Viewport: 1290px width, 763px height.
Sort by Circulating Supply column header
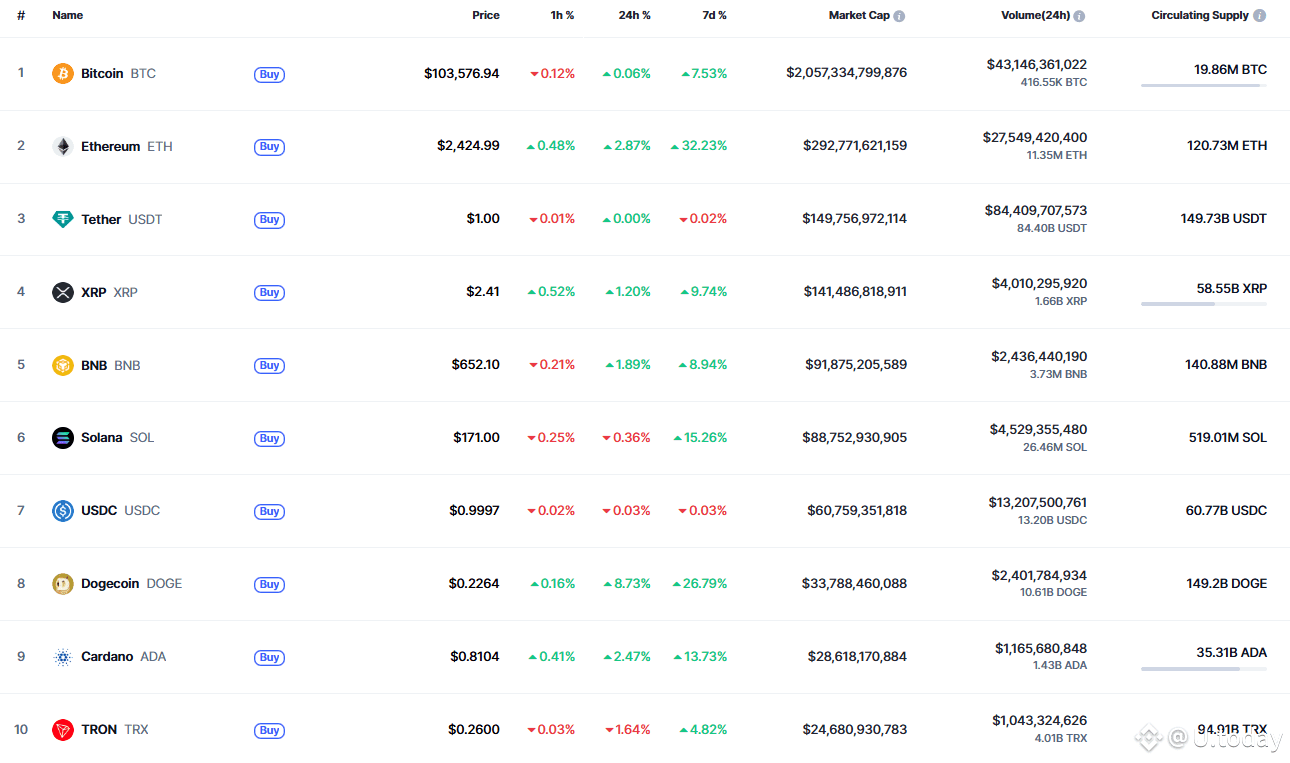[1200, 16]
